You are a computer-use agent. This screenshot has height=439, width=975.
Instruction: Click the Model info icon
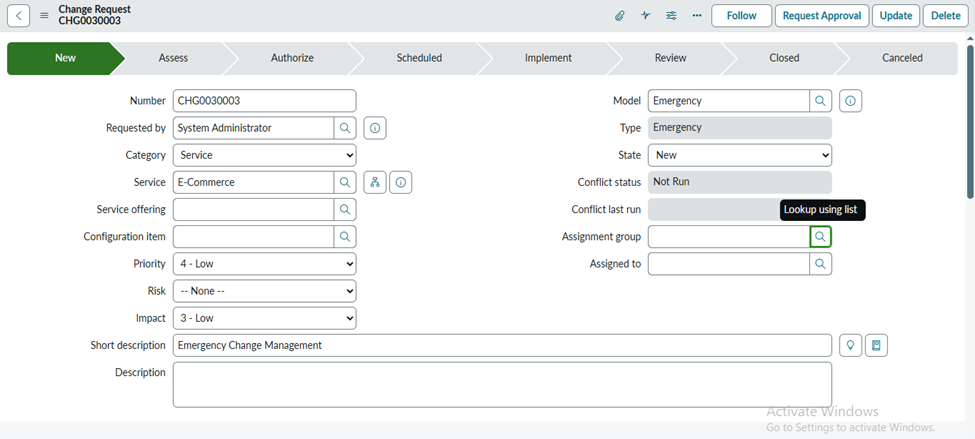click(850, 101)
